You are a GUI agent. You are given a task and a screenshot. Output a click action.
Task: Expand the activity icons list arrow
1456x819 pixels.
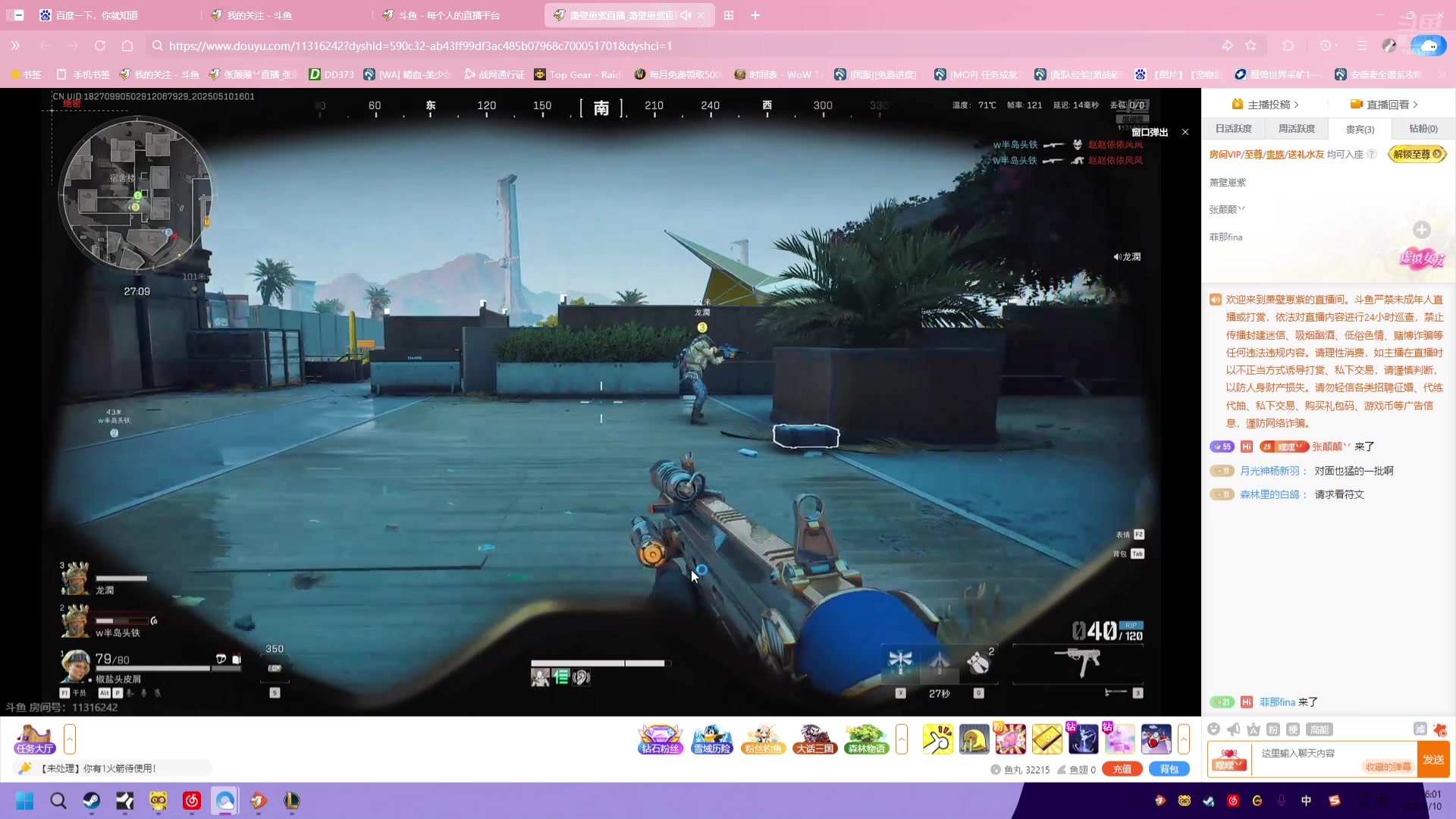(902, 739)
